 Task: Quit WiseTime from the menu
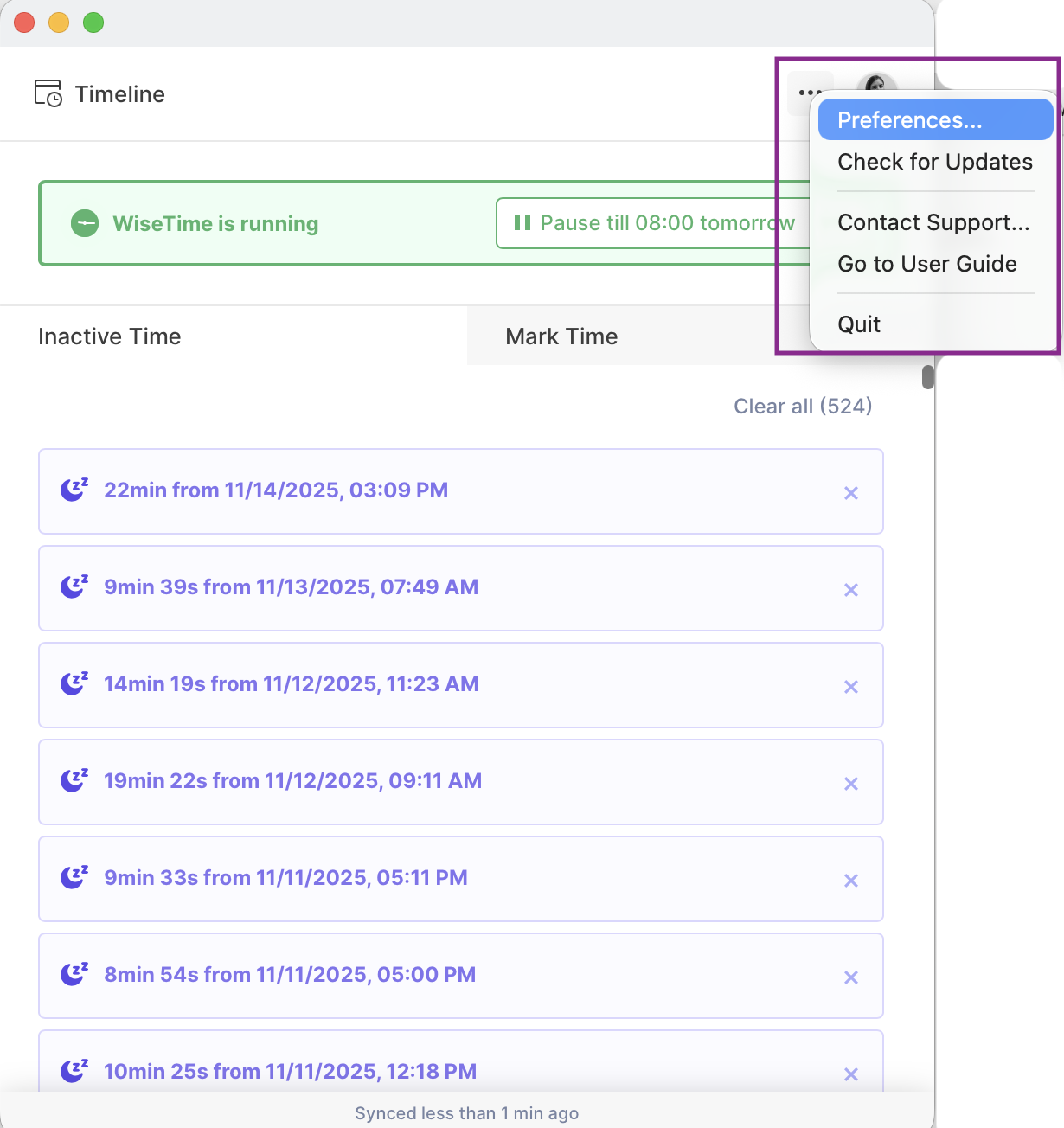(x=859, y=324)
